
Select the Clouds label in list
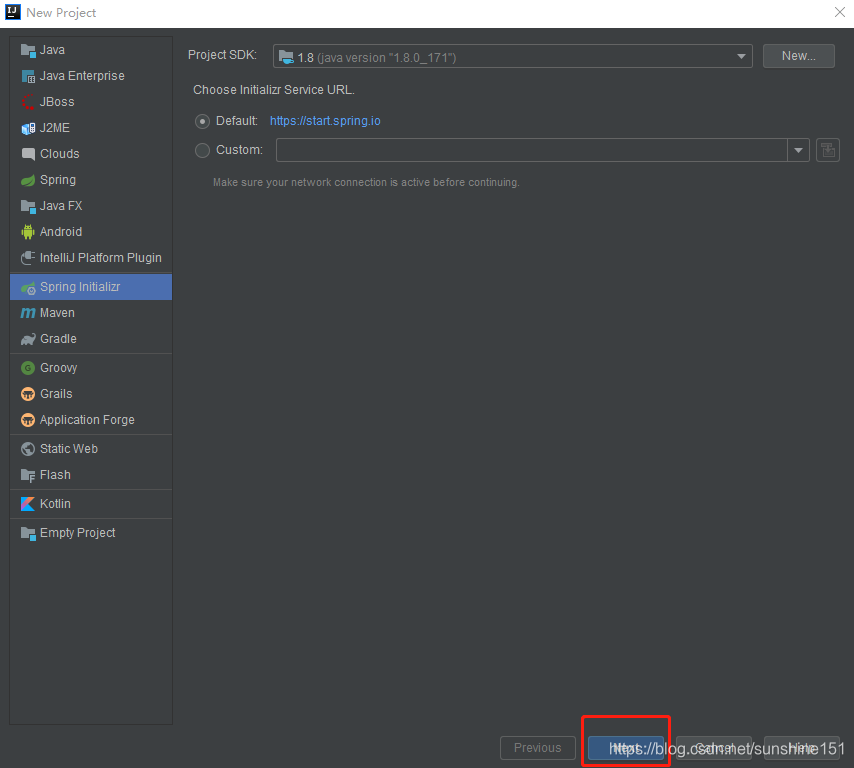(x=59, y=154)
